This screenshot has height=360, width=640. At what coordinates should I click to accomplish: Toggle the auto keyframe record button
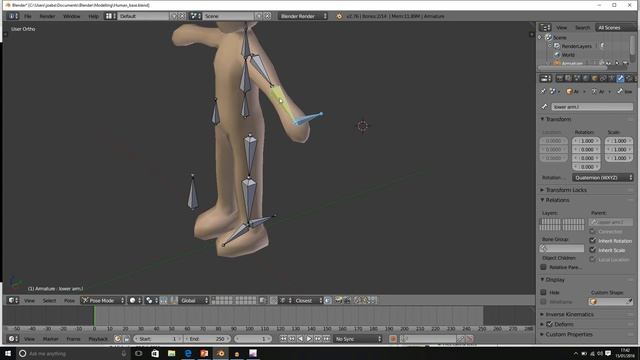click(x=393, y=339)
